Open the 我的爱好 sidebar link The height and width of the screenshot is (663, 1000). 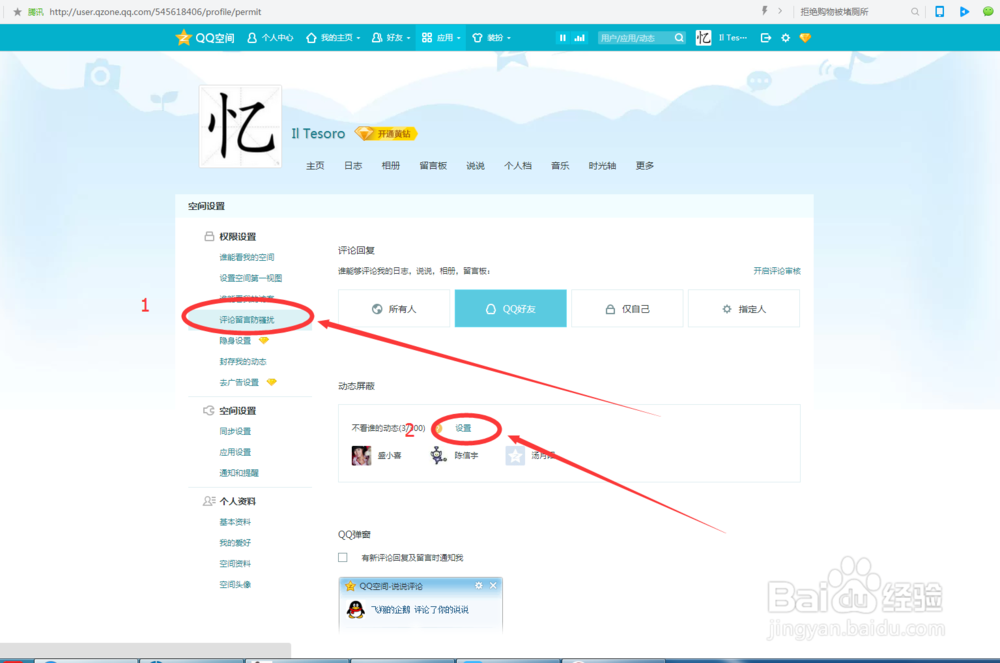(x=235, y=543)
